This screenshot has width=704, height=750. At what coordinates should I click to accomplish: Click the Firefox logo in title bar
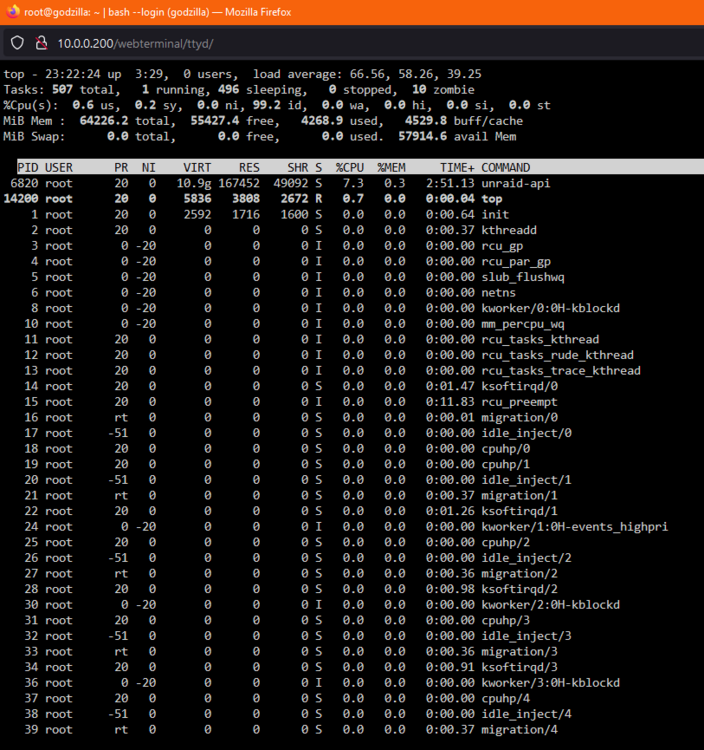point(13,11)
